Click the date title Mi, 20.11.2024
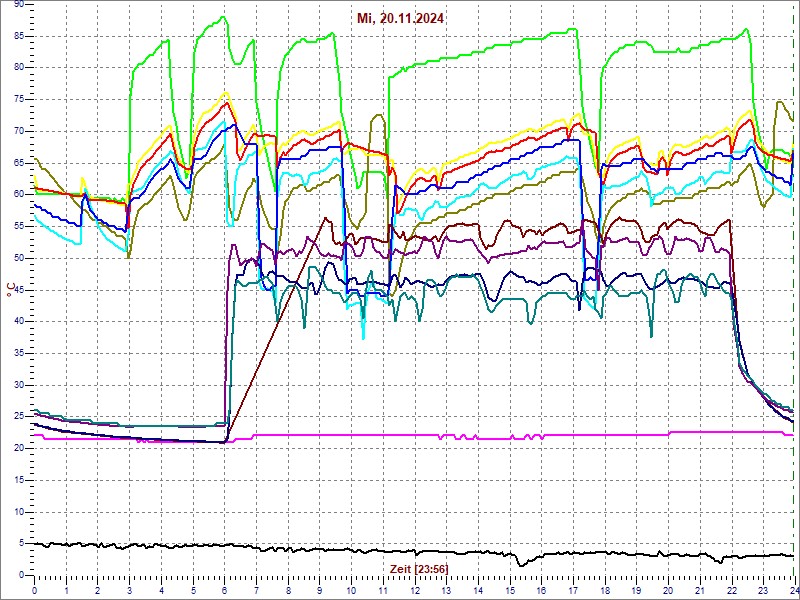 399,19
